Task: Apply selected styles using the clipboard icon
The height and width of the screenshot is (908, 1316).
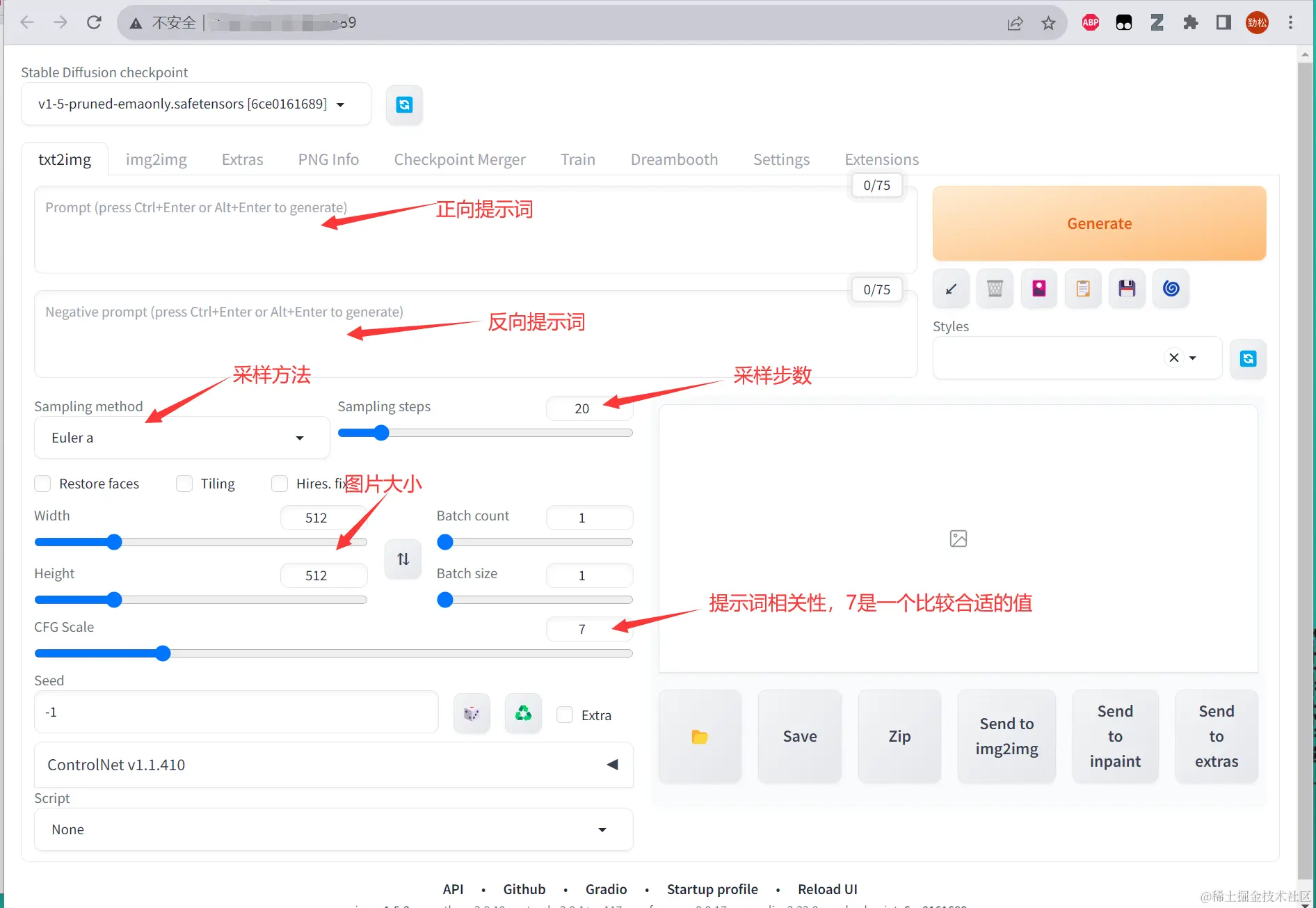Action: point(1083,288)
